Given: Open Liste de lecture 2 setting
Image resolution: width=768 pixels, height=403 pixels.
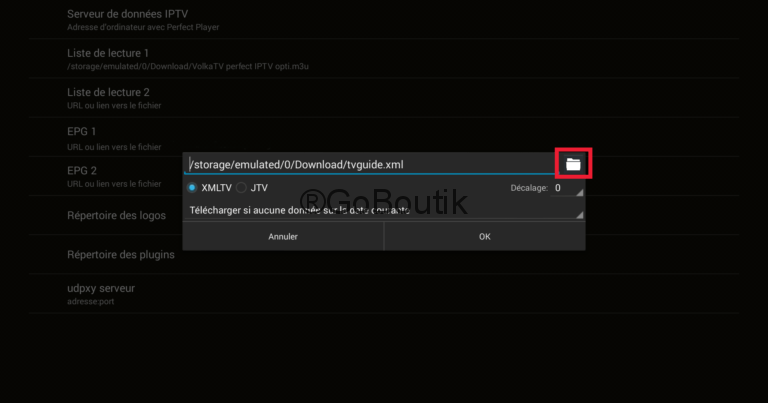Looking at the screenshot, I should 384,98.
